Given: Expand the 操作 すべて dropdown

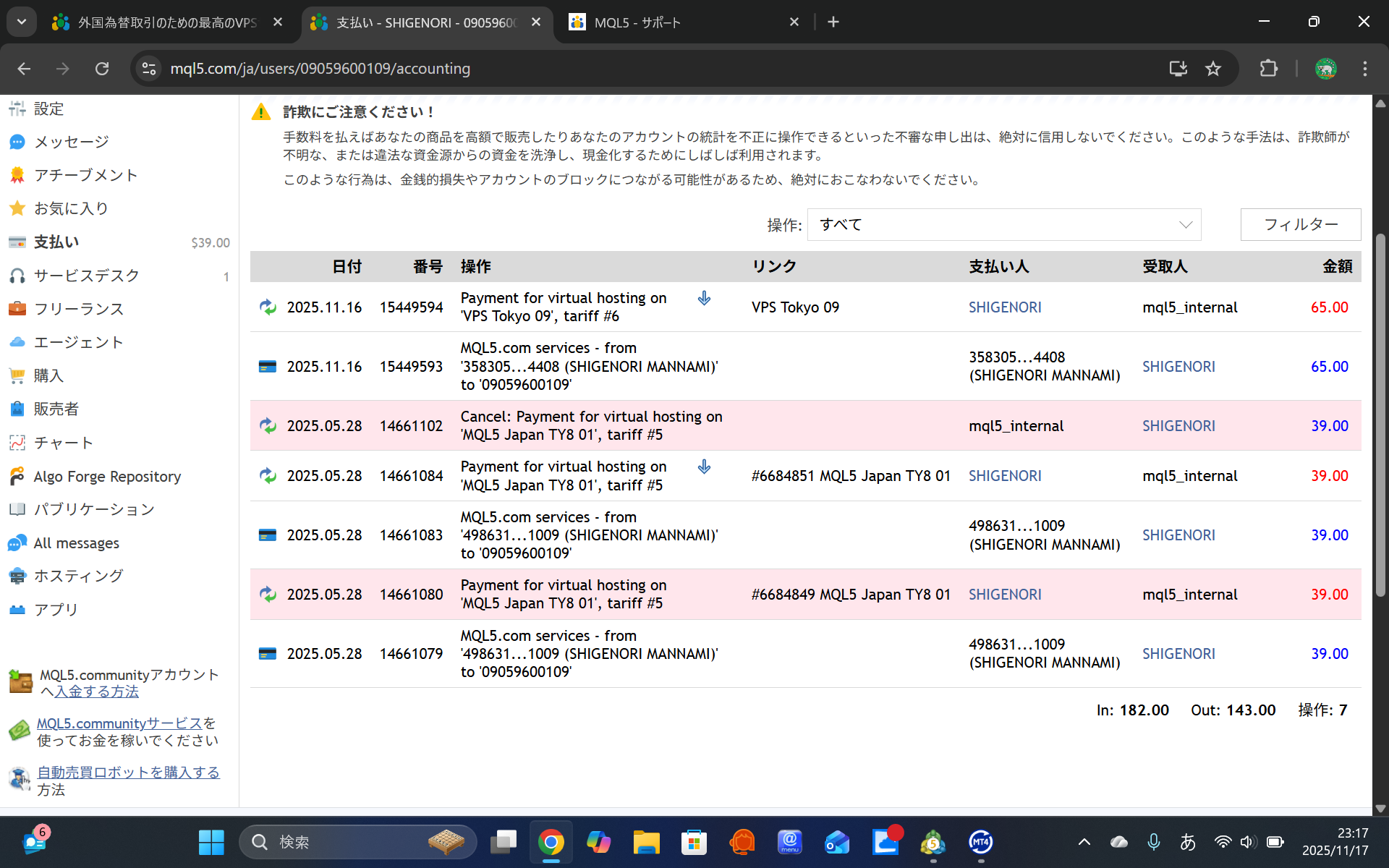Looking at the screenshot, I should click(1003, 225).
